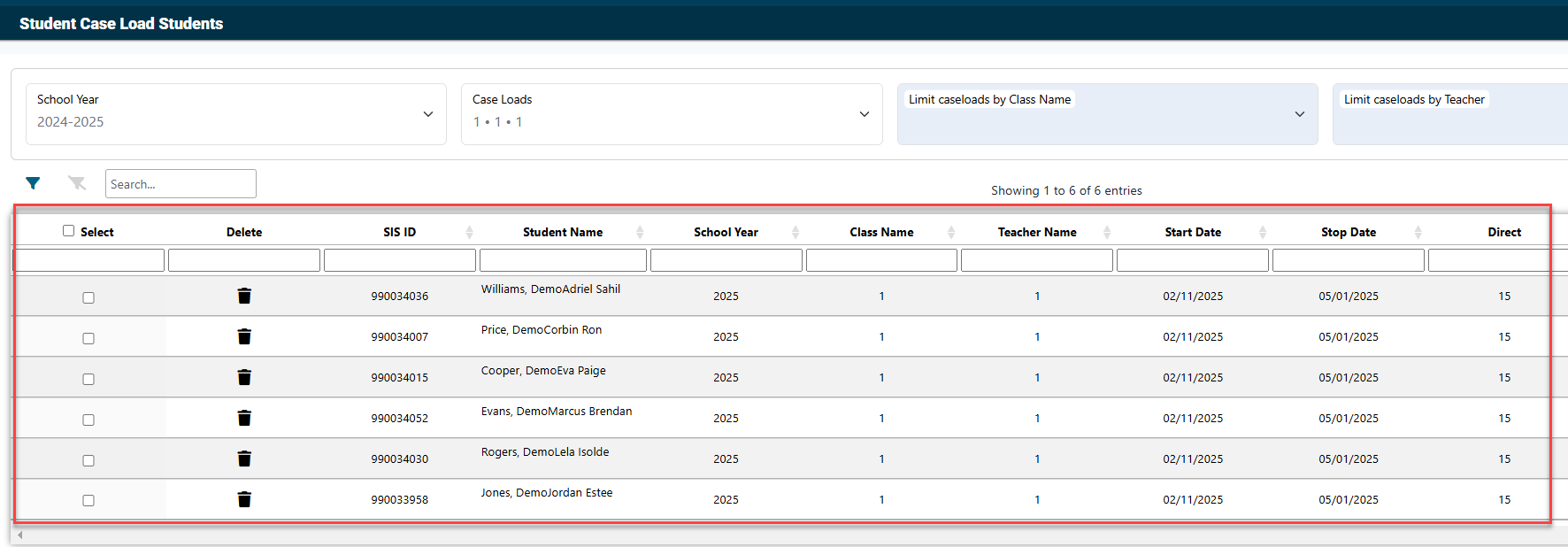
Task: Click the Direct column header
Action: tap(1504, 232)
